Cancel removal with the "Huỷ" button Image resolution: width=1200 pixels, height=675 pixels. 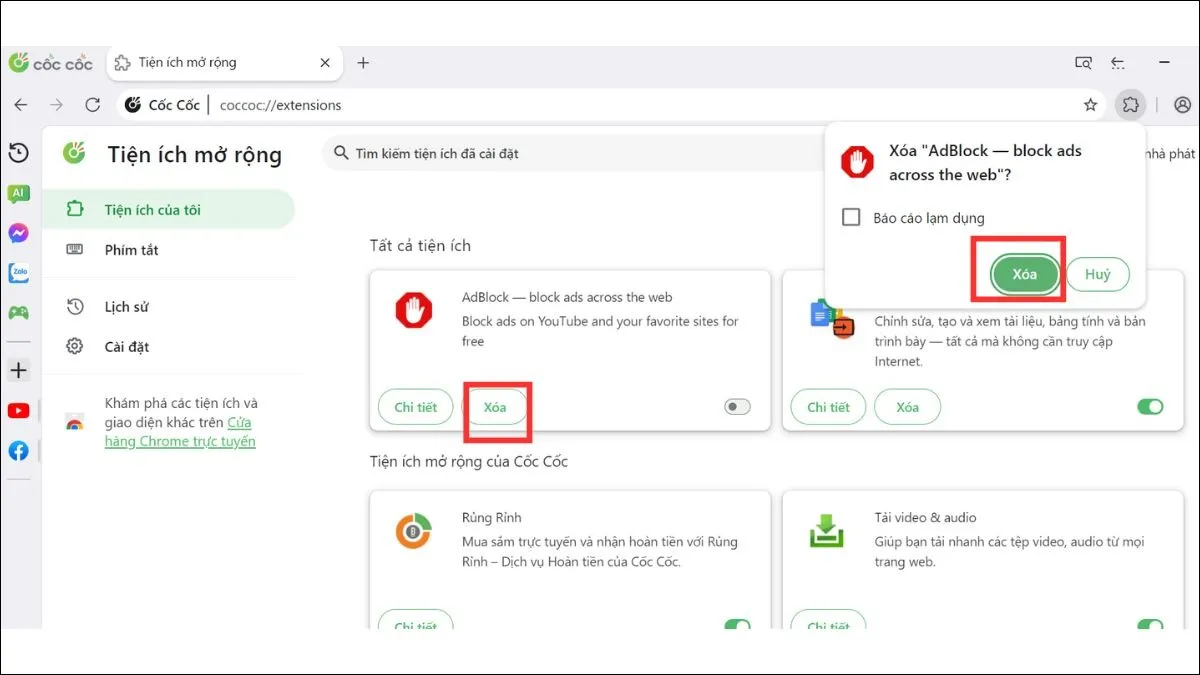[x=1097, y=274]
